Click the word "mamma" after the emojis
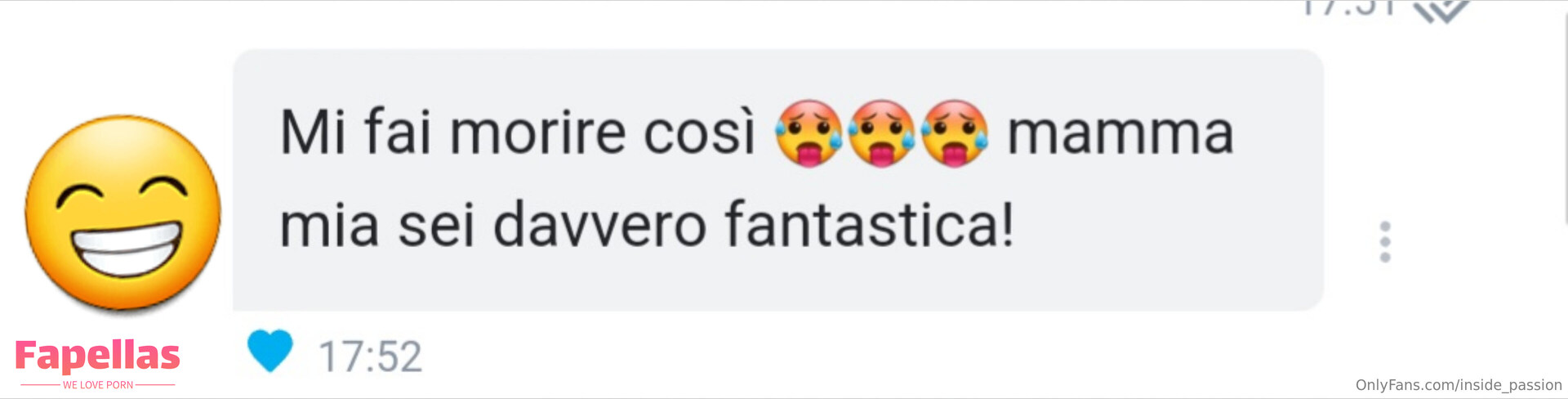This screenshot has width=1568, height=399. tap(1120, 133)
